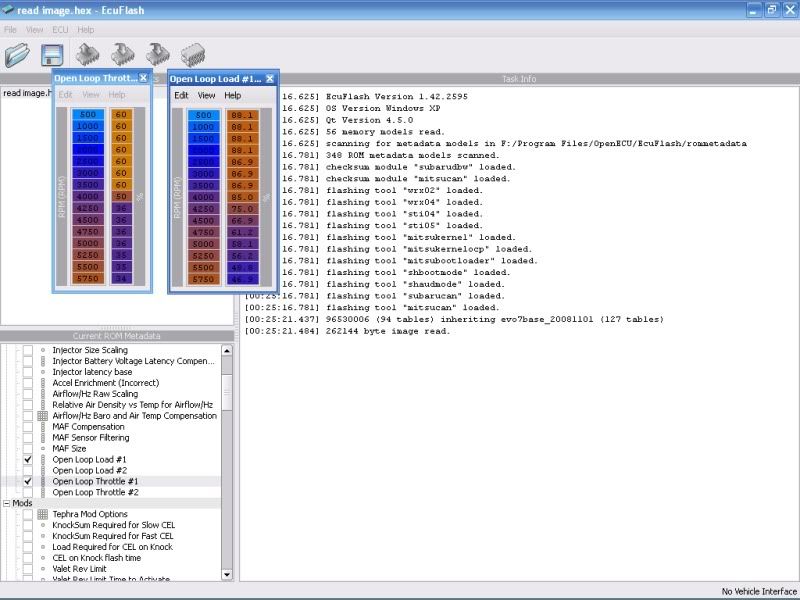Tick the MAF Size checkbox

(x=28, y=448)
